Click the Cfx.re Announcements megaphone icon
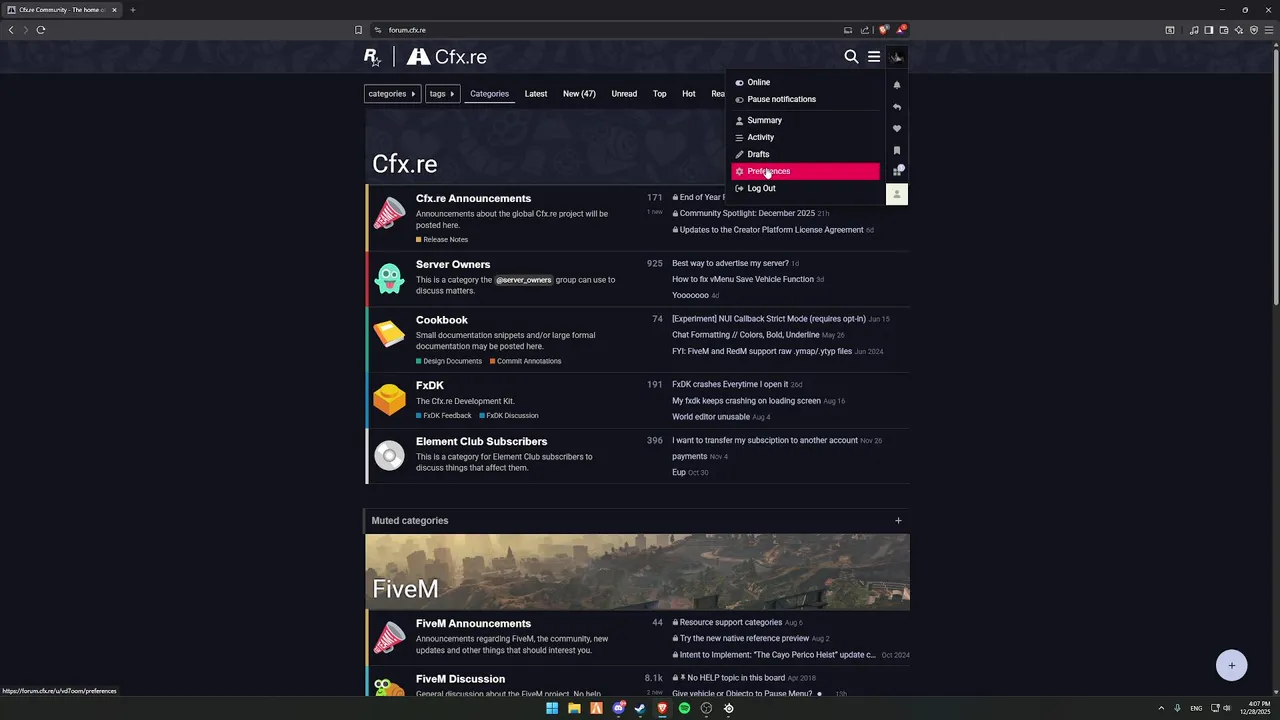1280x720 pixels. point(389,213)
